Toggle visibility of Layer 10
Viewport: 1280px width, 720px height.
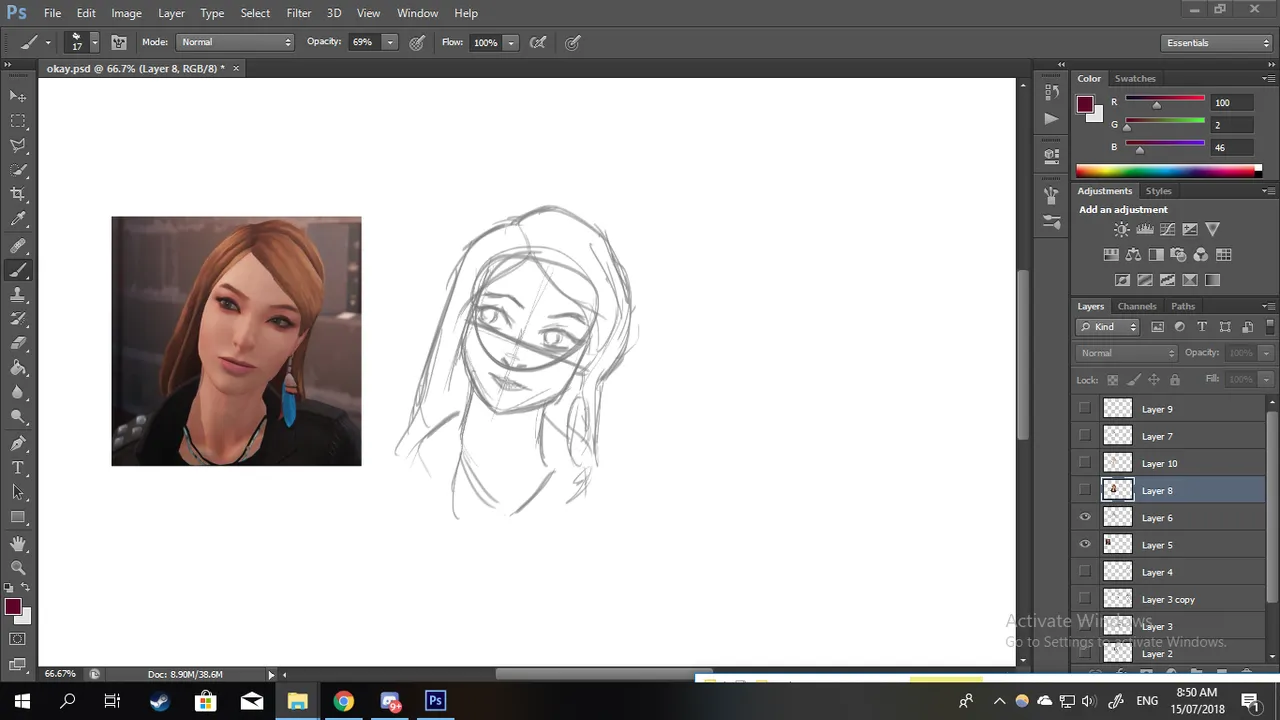coord(1085,463)
